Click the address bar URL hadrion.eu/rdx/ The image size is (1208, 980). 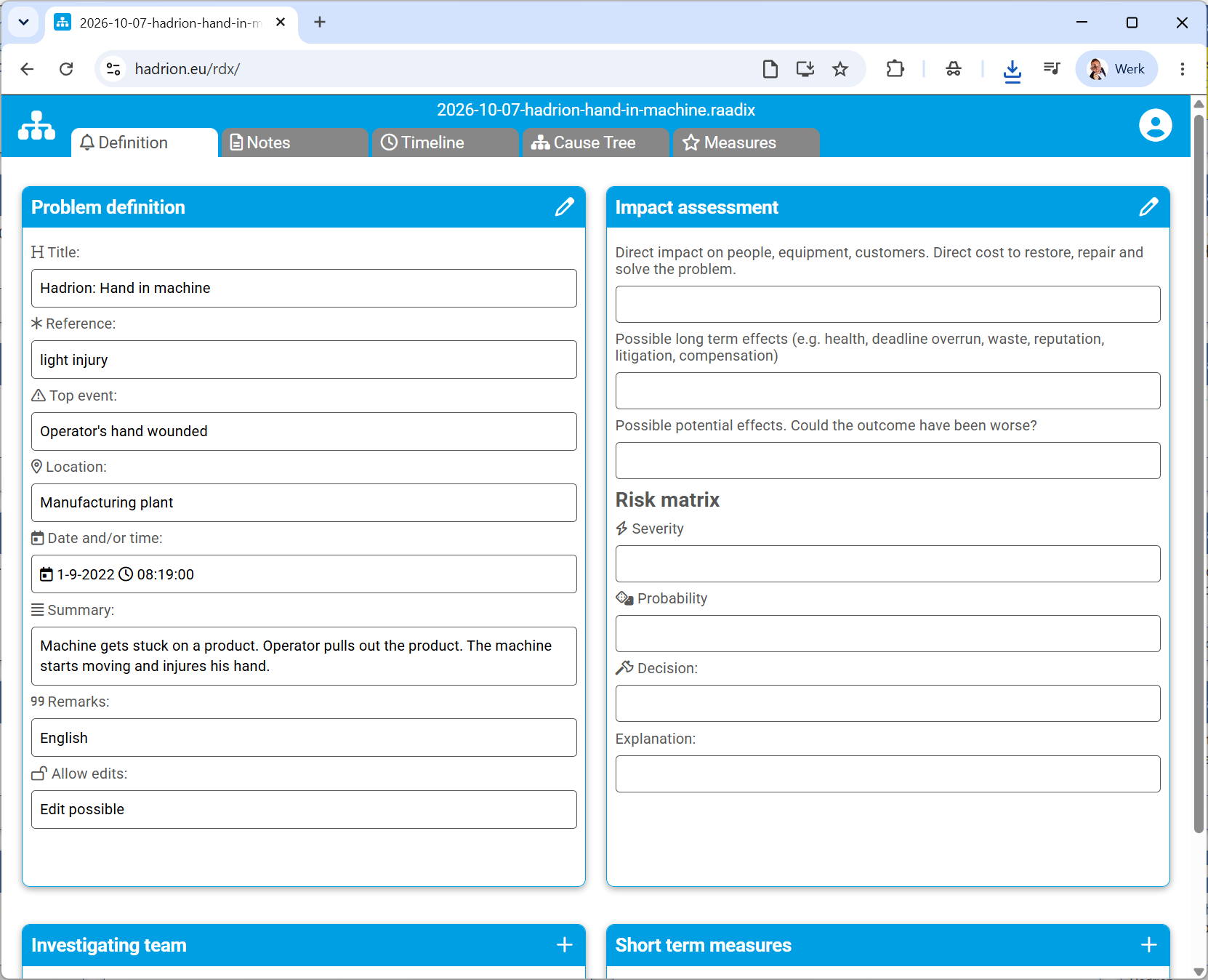pos(188,69)
